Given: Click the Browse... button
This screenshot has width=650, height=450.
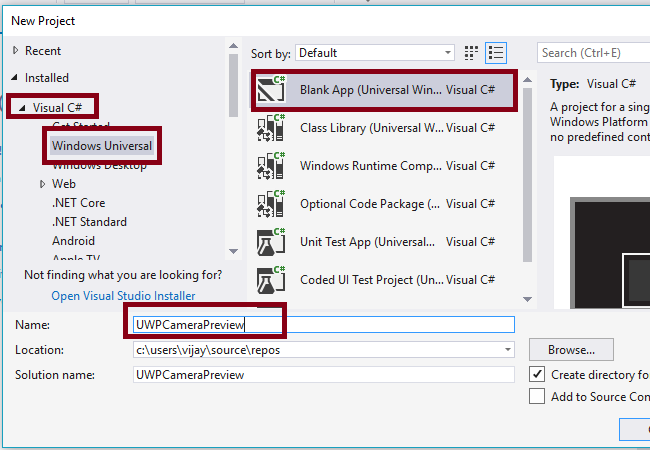Looking at the screenshot, I should pyautogui.click(x=571, y=350).
